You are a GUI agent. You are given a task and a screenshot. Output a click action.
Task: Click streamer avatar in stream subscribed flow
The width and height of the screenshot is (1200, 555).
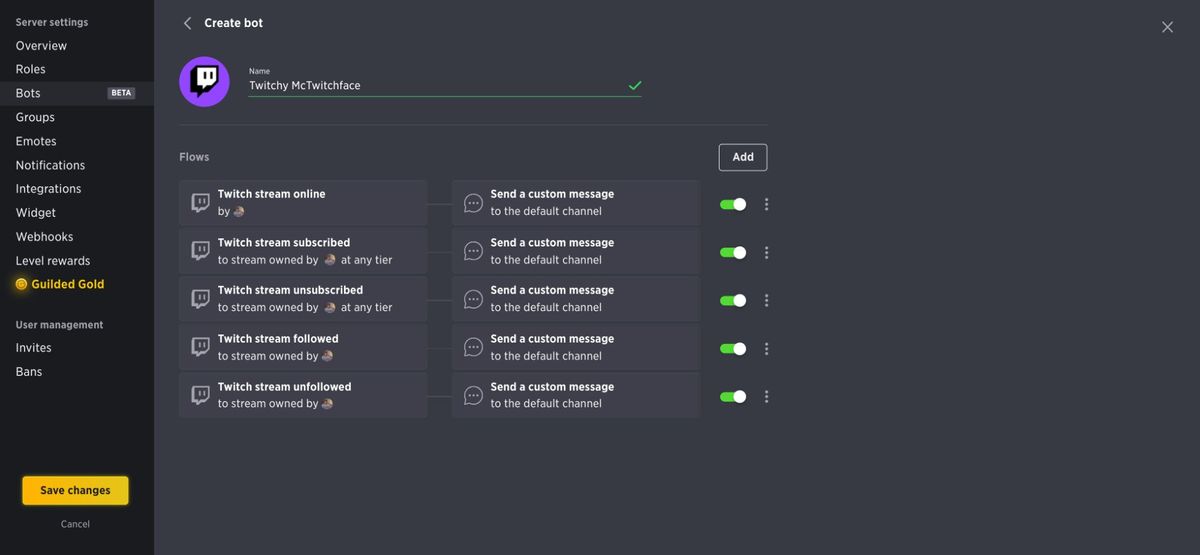330,260
